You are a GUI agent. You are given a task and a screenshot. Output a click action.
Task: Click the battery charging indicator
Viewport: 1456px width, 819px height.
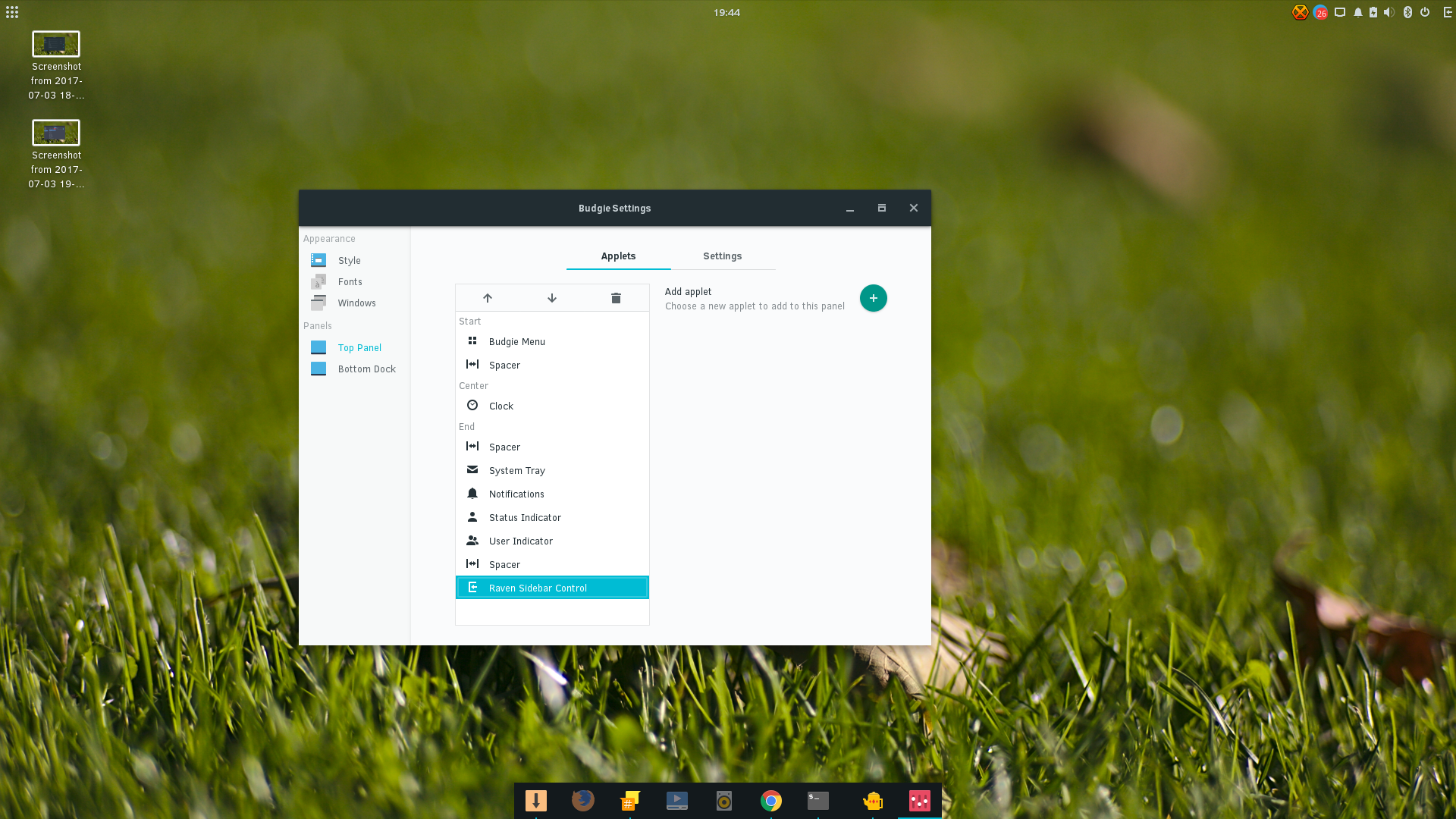(x=1373, y=12)
